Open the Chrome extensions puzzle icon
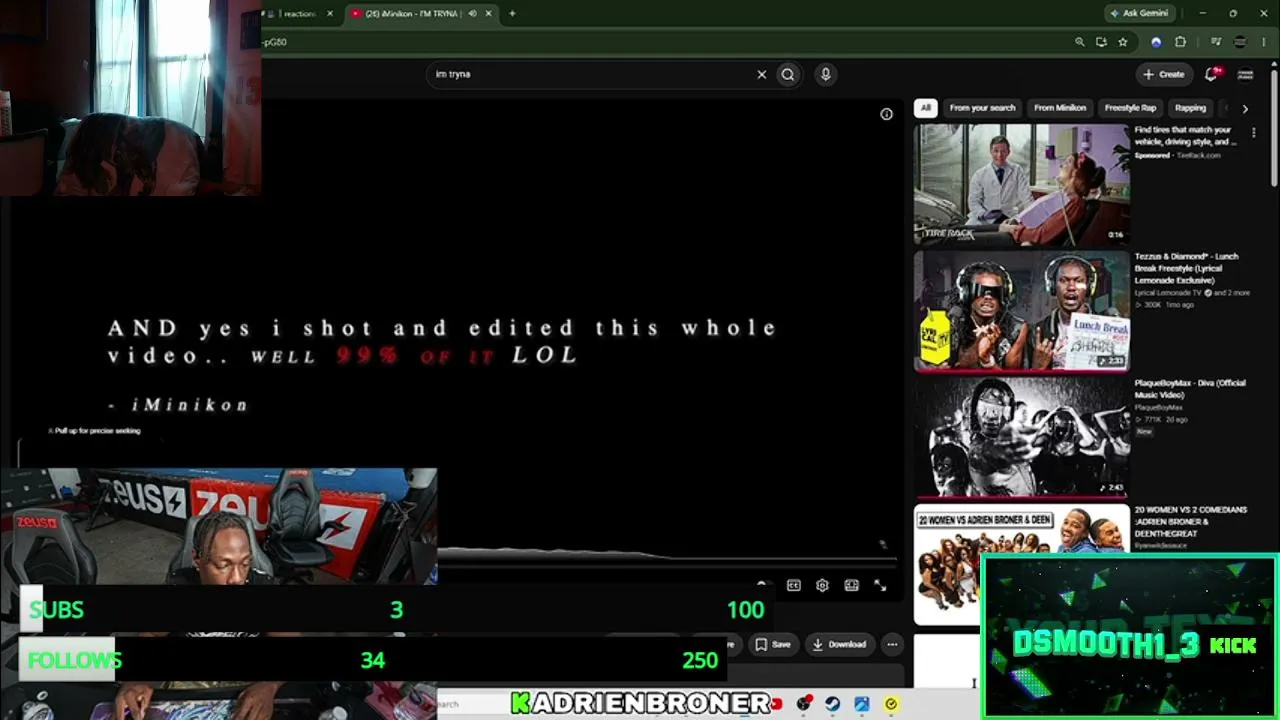This screenshot has width=1280, height=720. (1180, 42)
